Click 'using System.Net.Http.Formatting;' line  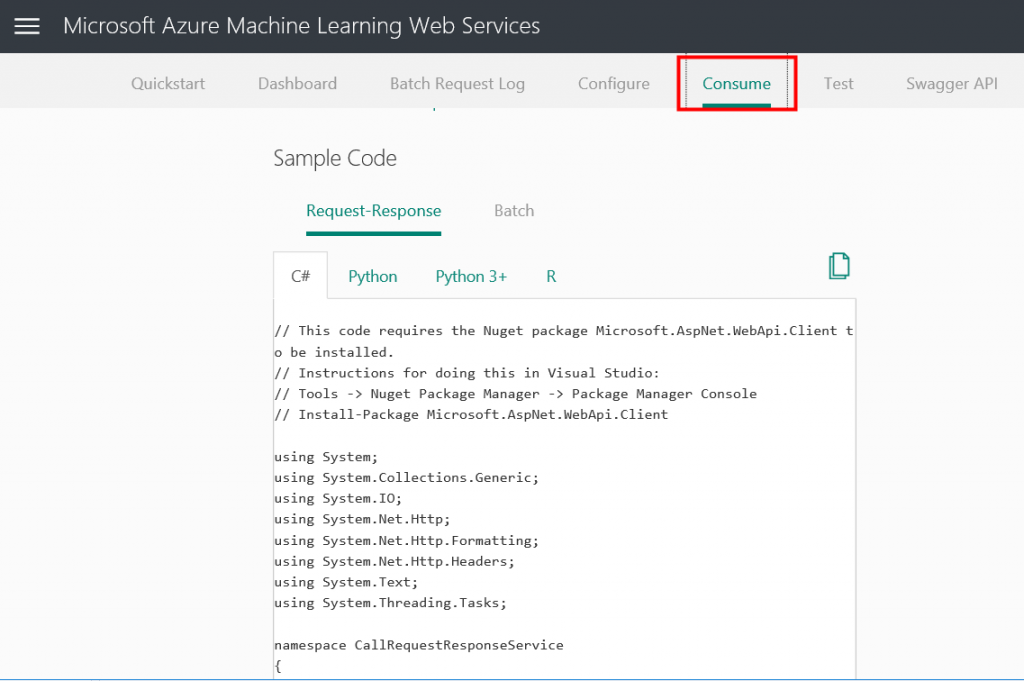(407, 541)
